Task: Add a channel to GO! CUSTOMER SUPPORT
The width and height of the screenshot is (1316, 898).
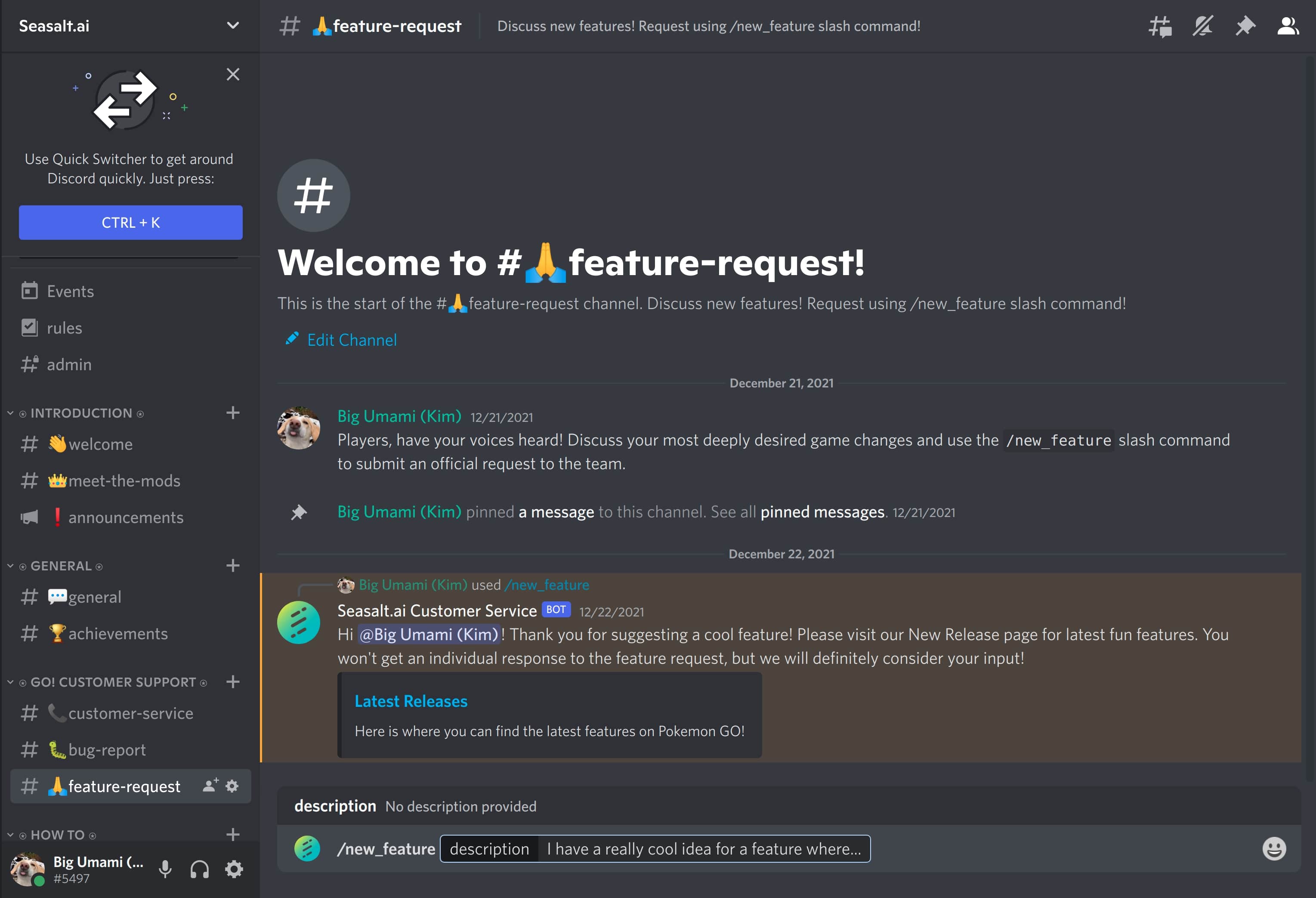Action: tap(233, 682)
